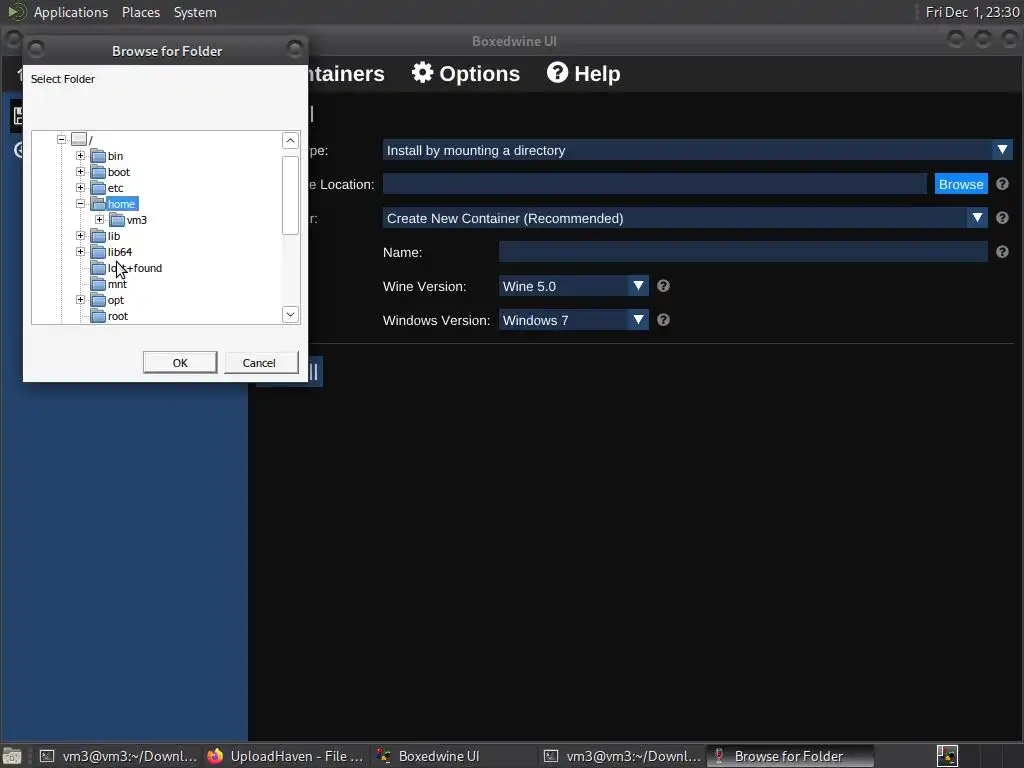Switch to Browse for Folder taskbar item
The width and height of the screenshot is (1024, 768).
click(x=790, y=756)
